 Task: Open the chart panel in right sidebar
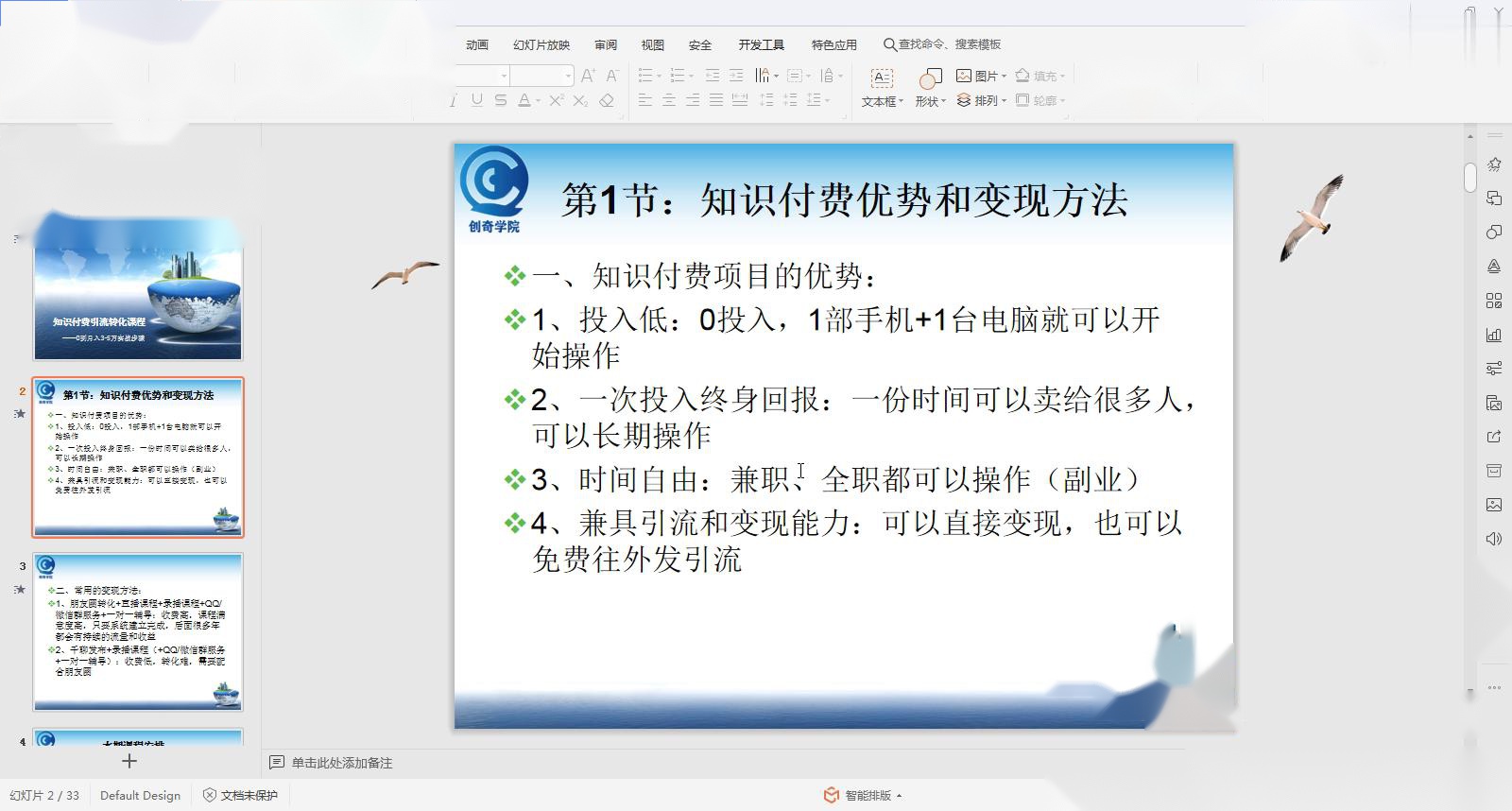[x=1494, y=335]
